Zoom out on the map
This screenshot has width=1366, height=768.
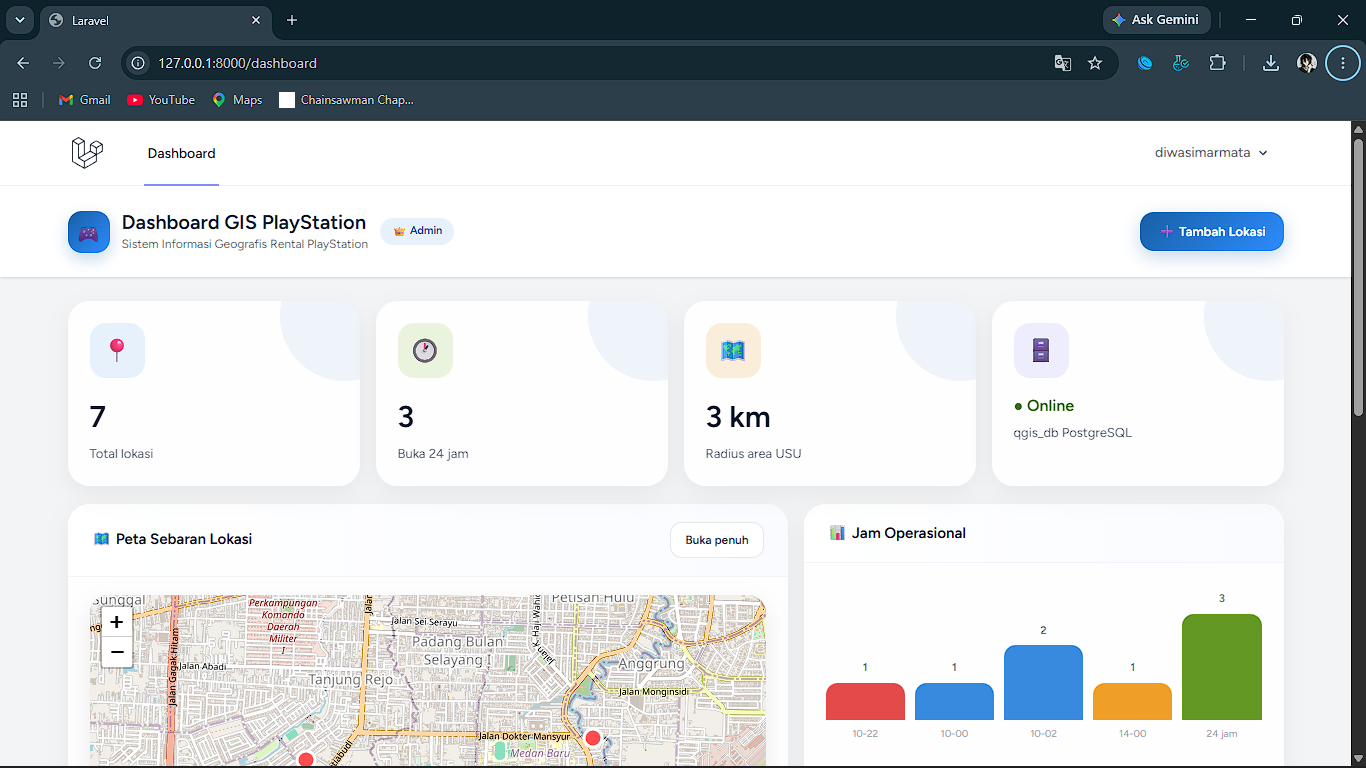tap(117, 652)
